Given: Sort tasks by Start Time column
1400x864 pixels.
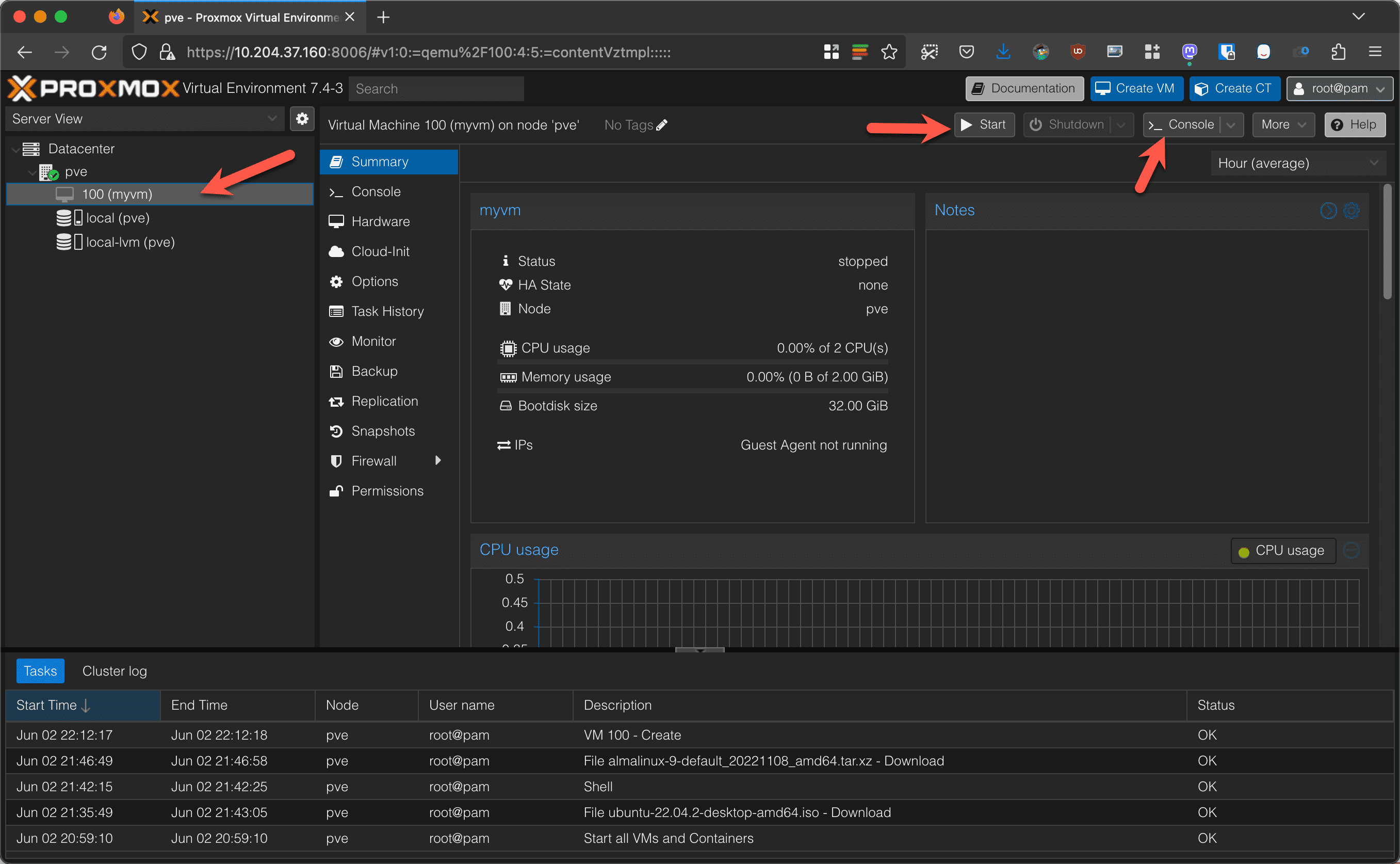Looking at the screenshot, I should (83, 705).
